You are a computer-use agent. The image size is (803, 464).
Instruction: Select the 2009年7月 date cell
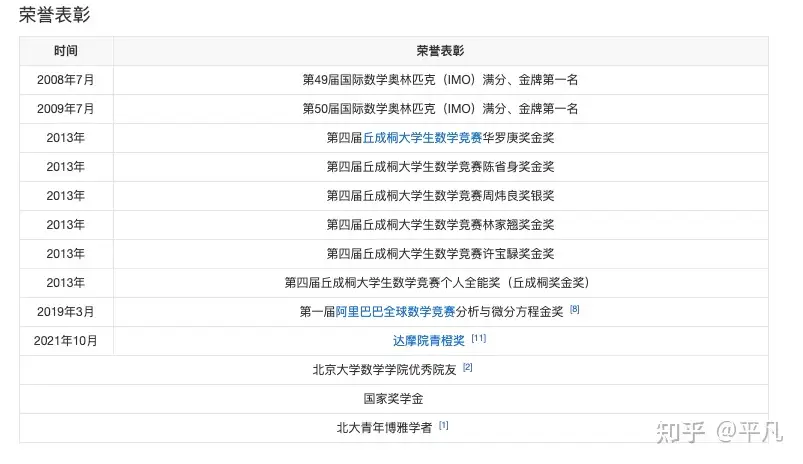click(66, 109)
